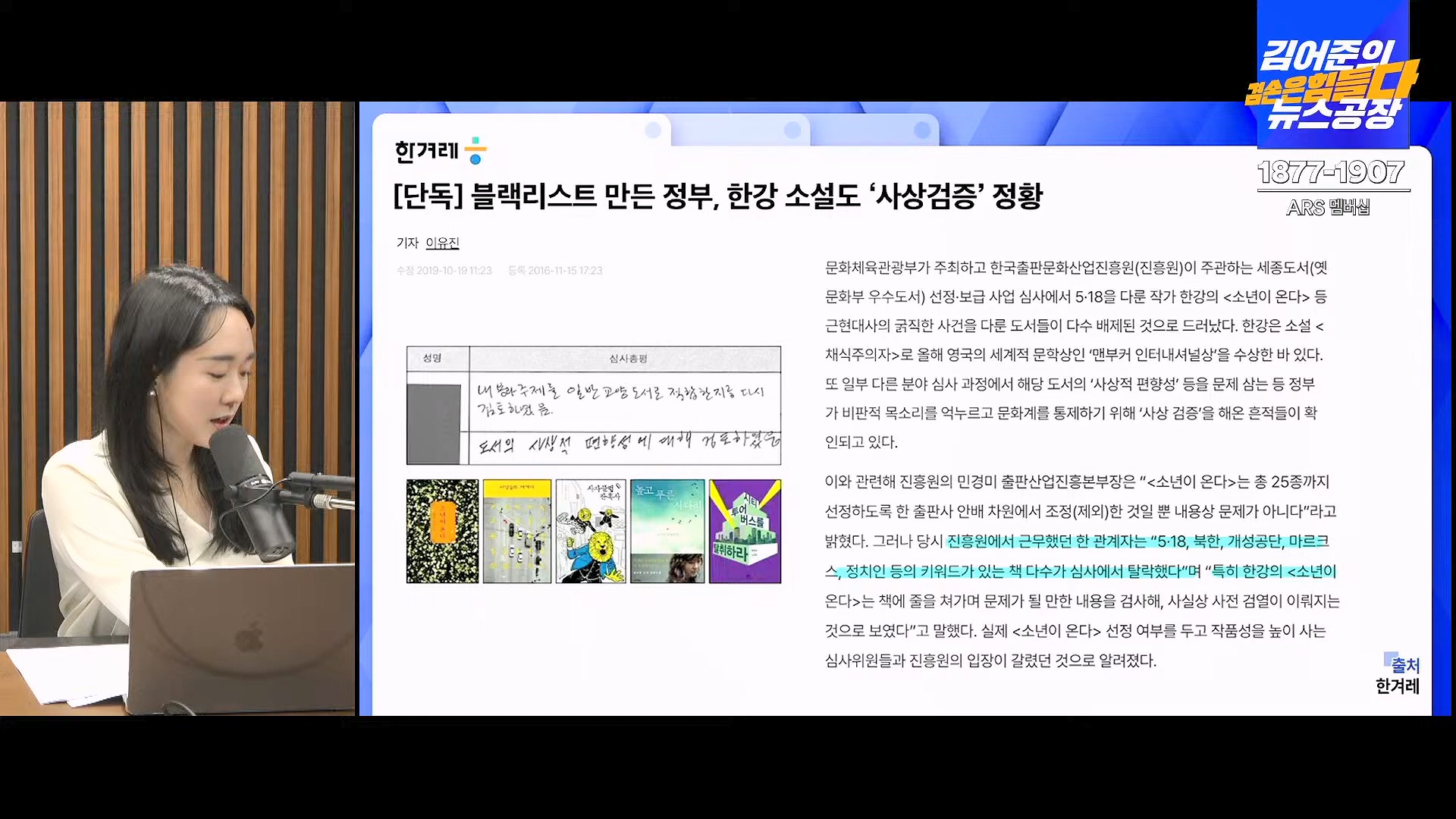Select the 수정 2019-10-19 11:23 timestamp
This screenshot has height=819, width=1456.
tap(444, 271)
